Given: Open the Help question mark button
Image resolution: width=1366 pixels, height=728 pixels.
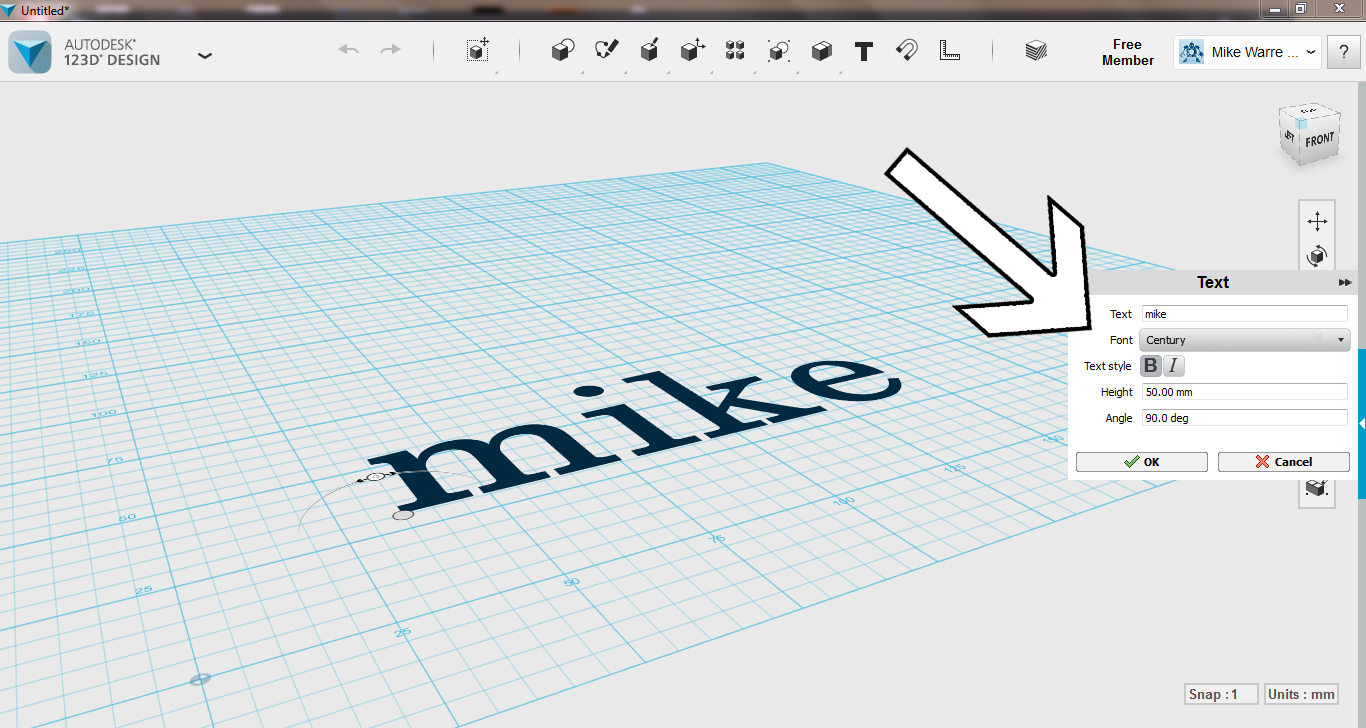Looking at the screenshot, I should click(x=1342, y=52).
